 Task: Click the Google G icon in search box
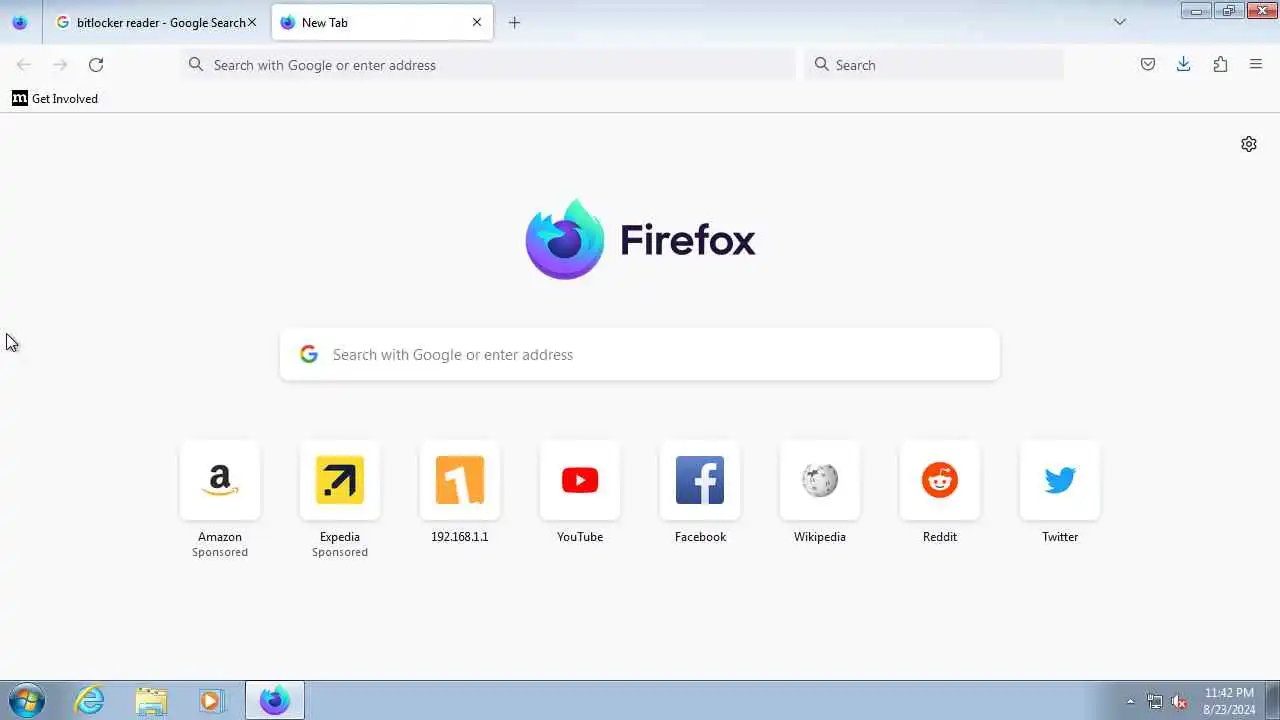tap(309, 354)
